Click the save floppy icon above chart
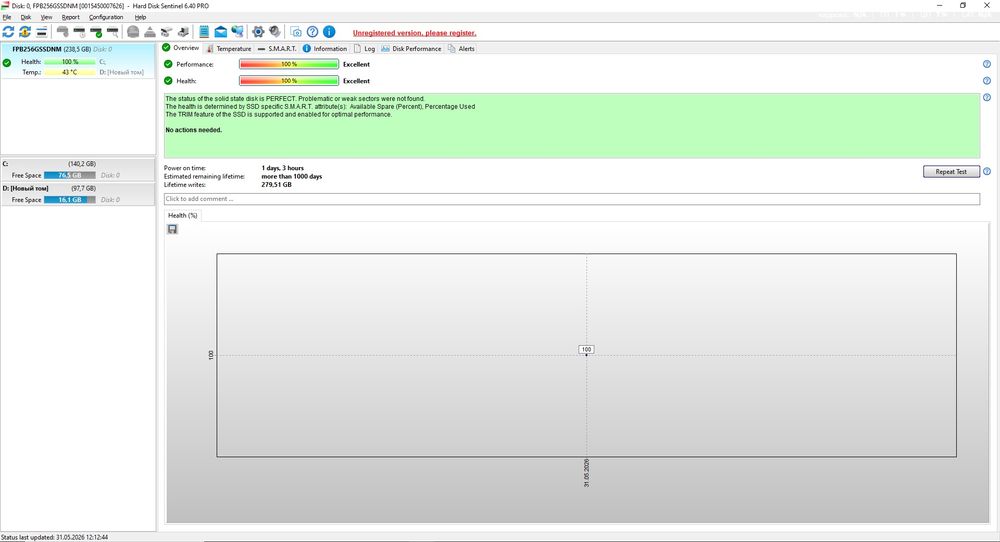The width and height of the screenshot is (1000, 542). (172, 229)
